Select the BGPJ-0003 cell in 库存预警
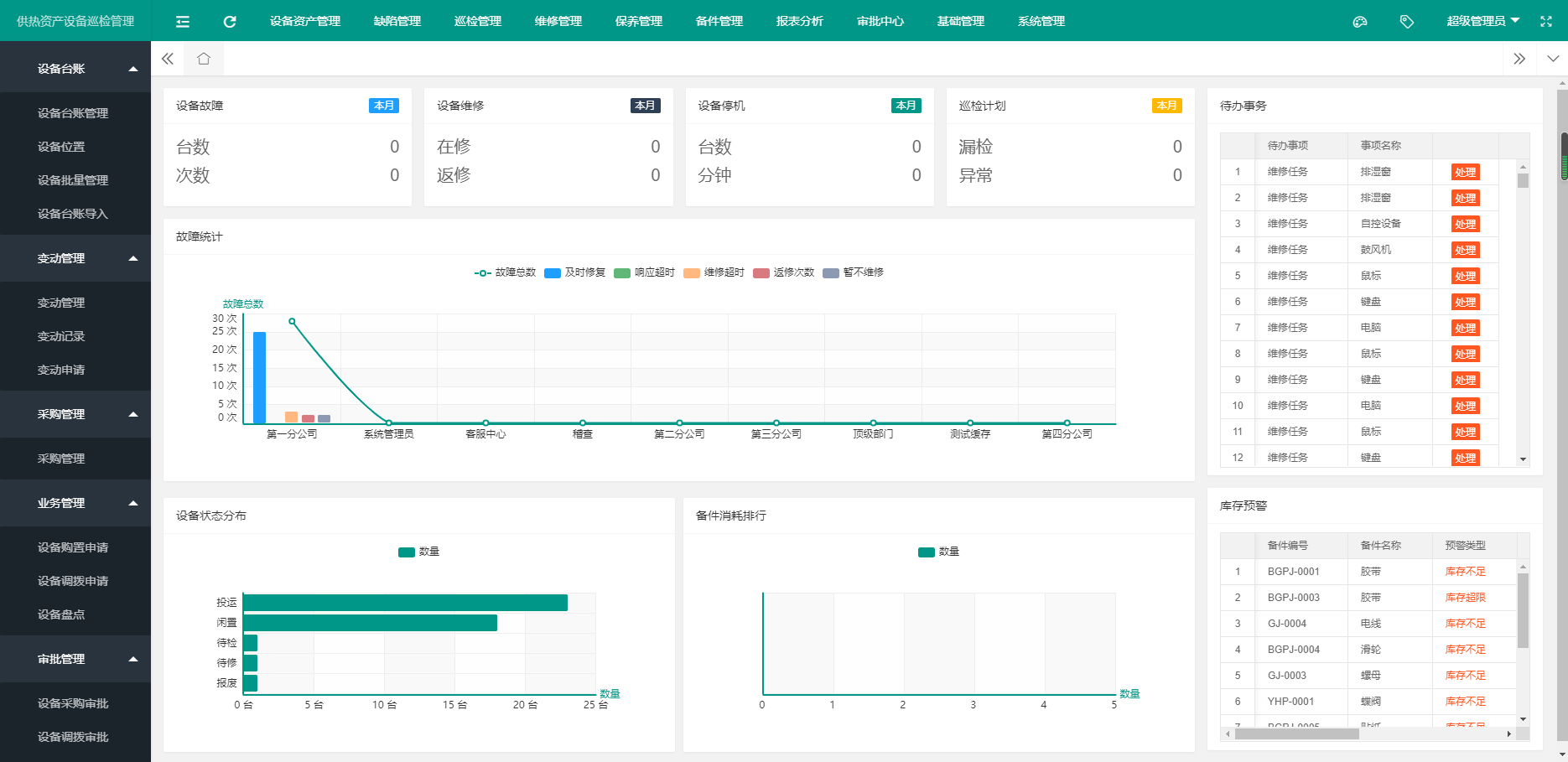This screenshot has height=762, width=1568. coord(1301,598)
